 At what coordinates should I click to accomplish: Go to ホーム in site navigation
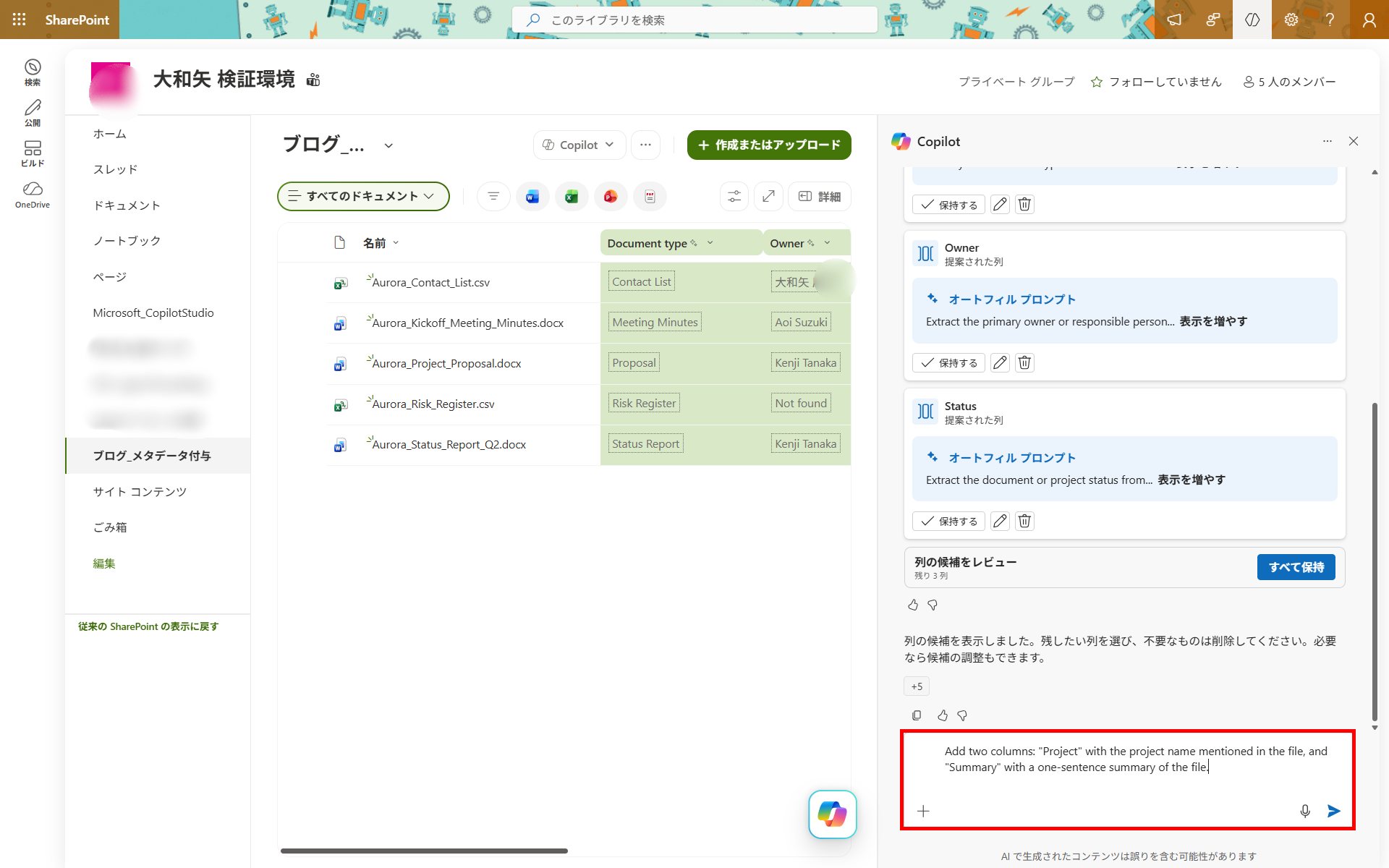click(x=109, y=134)
